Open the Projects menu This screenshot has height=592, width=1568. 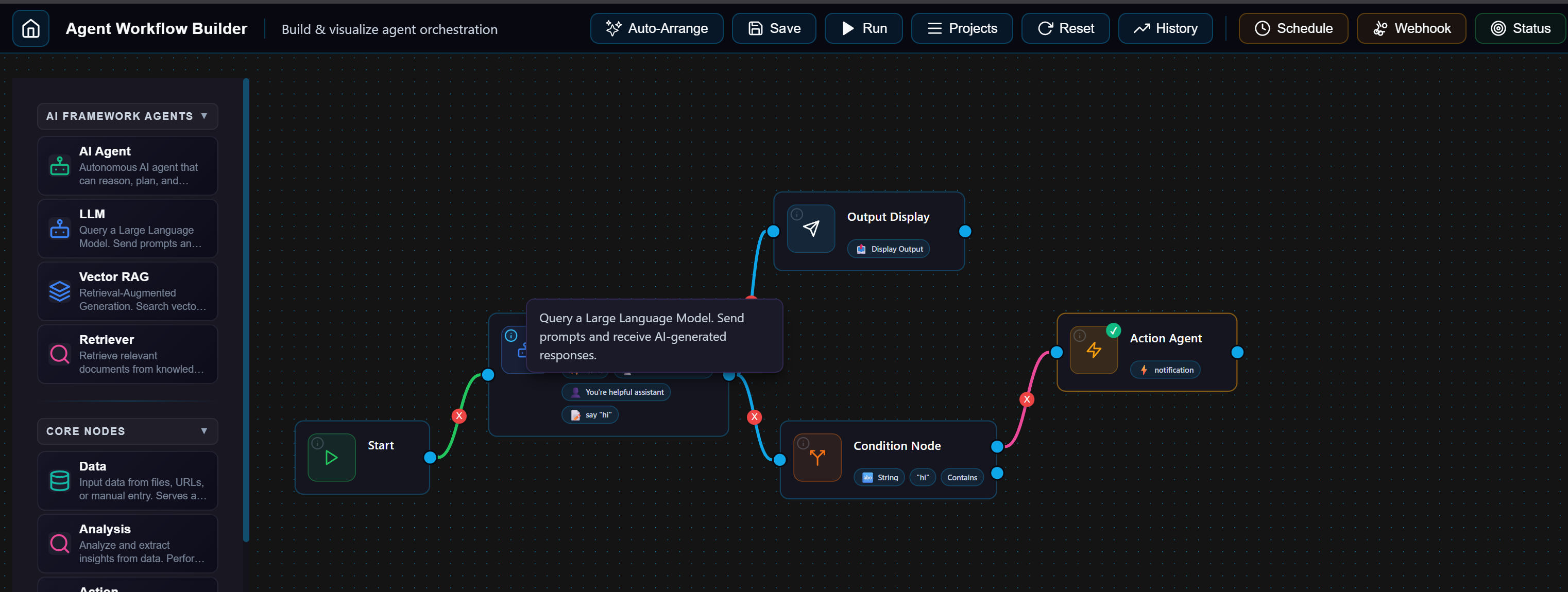pos(962,28)
